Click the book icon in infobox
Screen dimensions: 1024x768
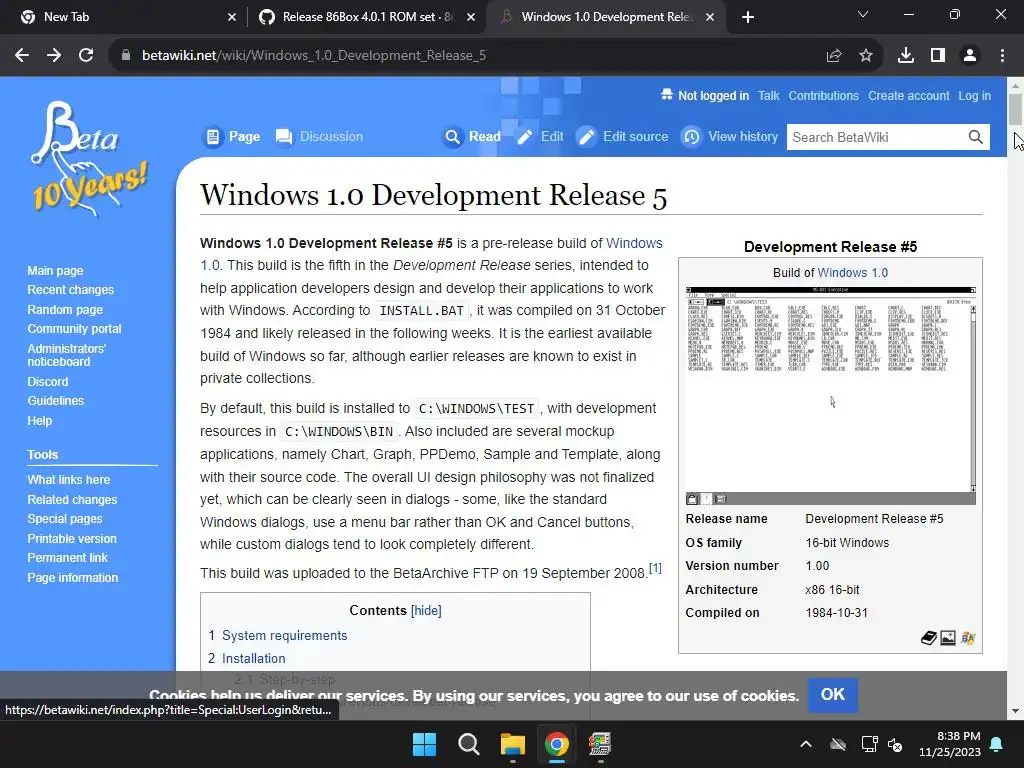[929, 638]
